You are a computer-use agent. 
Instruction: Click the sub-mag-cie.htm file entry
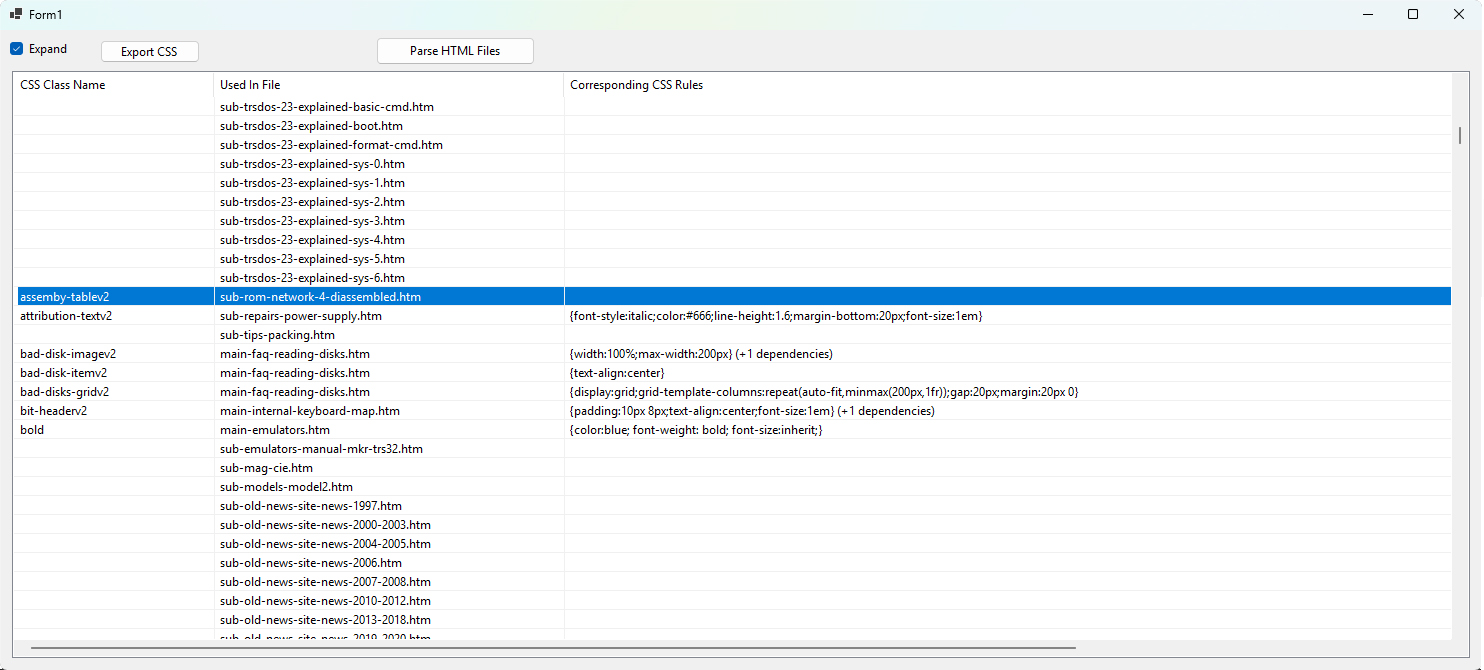point(266,468)
